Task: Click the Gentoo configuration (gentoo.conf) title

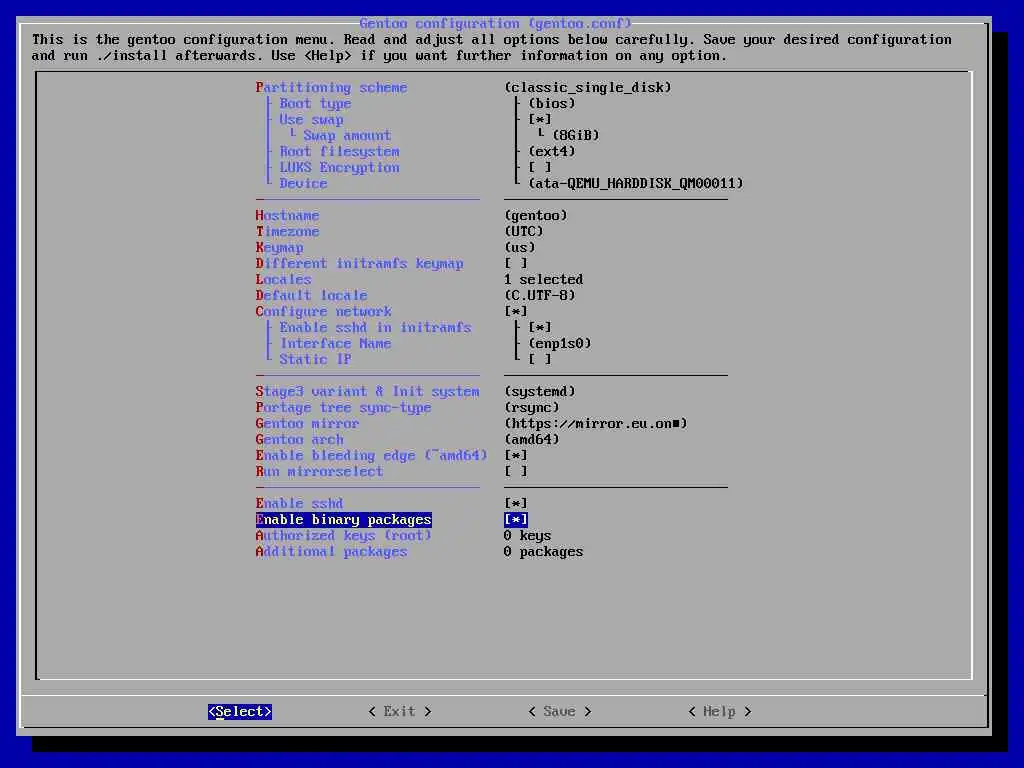Action: [496, 24]
